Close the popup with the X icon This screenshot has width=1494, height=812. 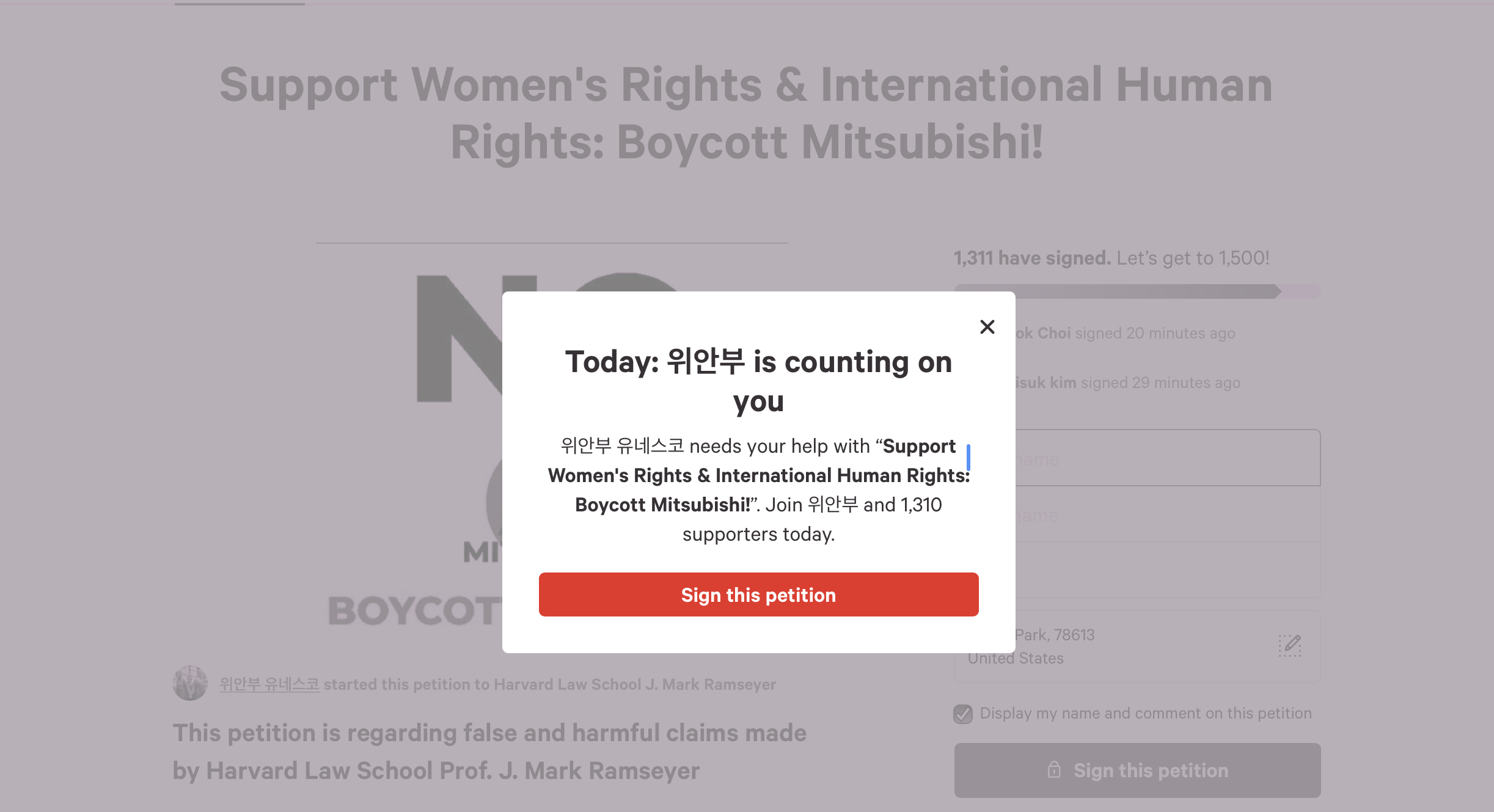(x=987, y=327)
